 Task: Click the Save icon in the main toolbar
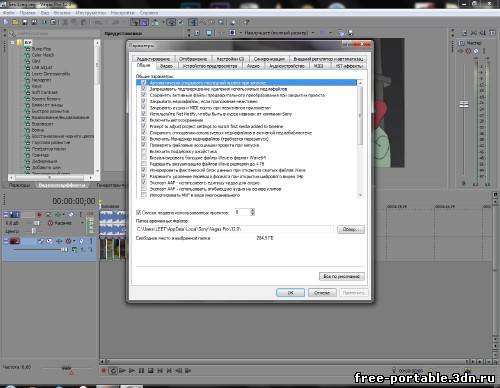pos(25,22)
